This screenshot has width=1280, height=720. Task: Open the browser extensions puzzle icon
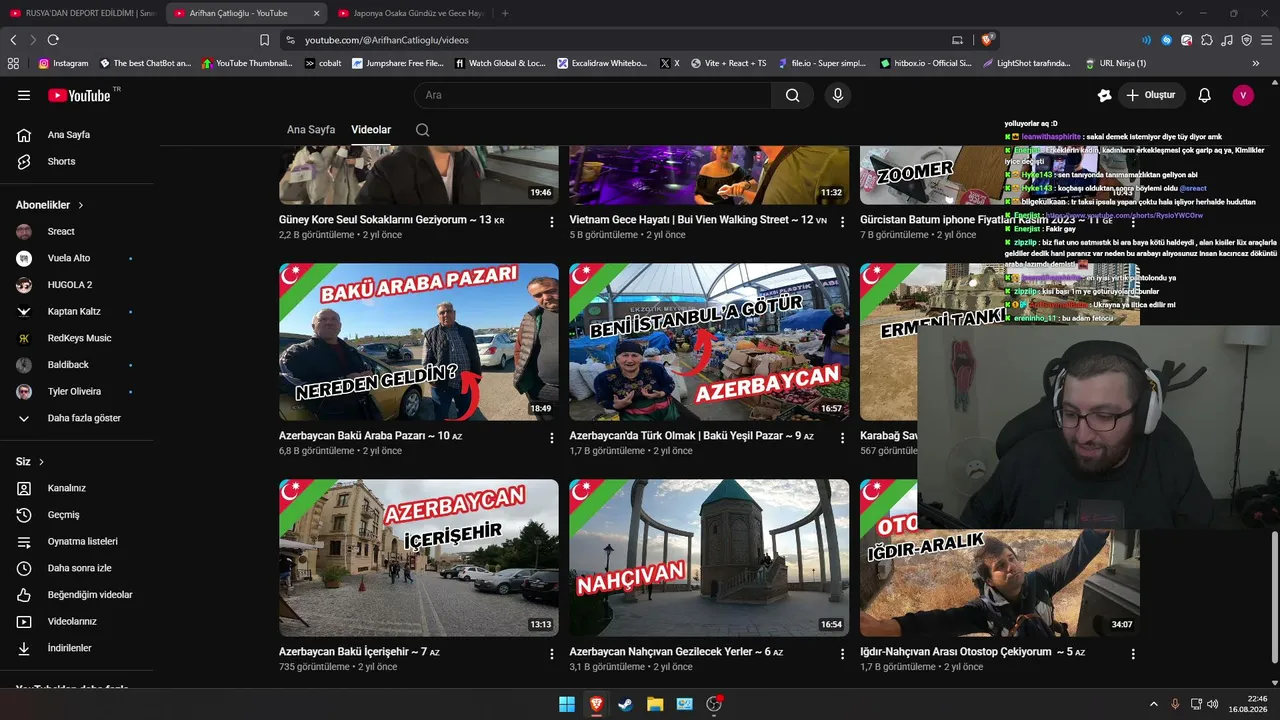point(1207,40)
